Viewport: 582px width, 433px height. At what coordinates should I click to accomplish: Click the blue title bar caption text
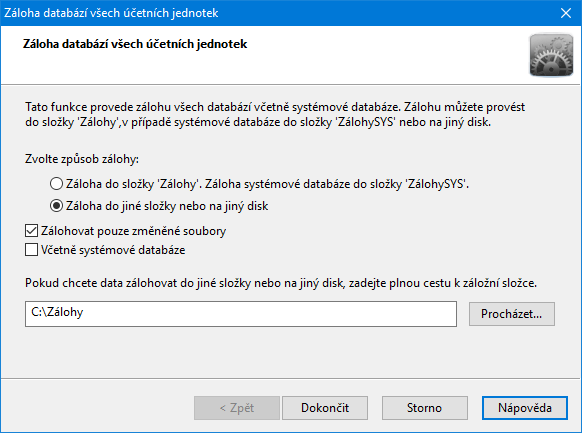pos(111,13)
